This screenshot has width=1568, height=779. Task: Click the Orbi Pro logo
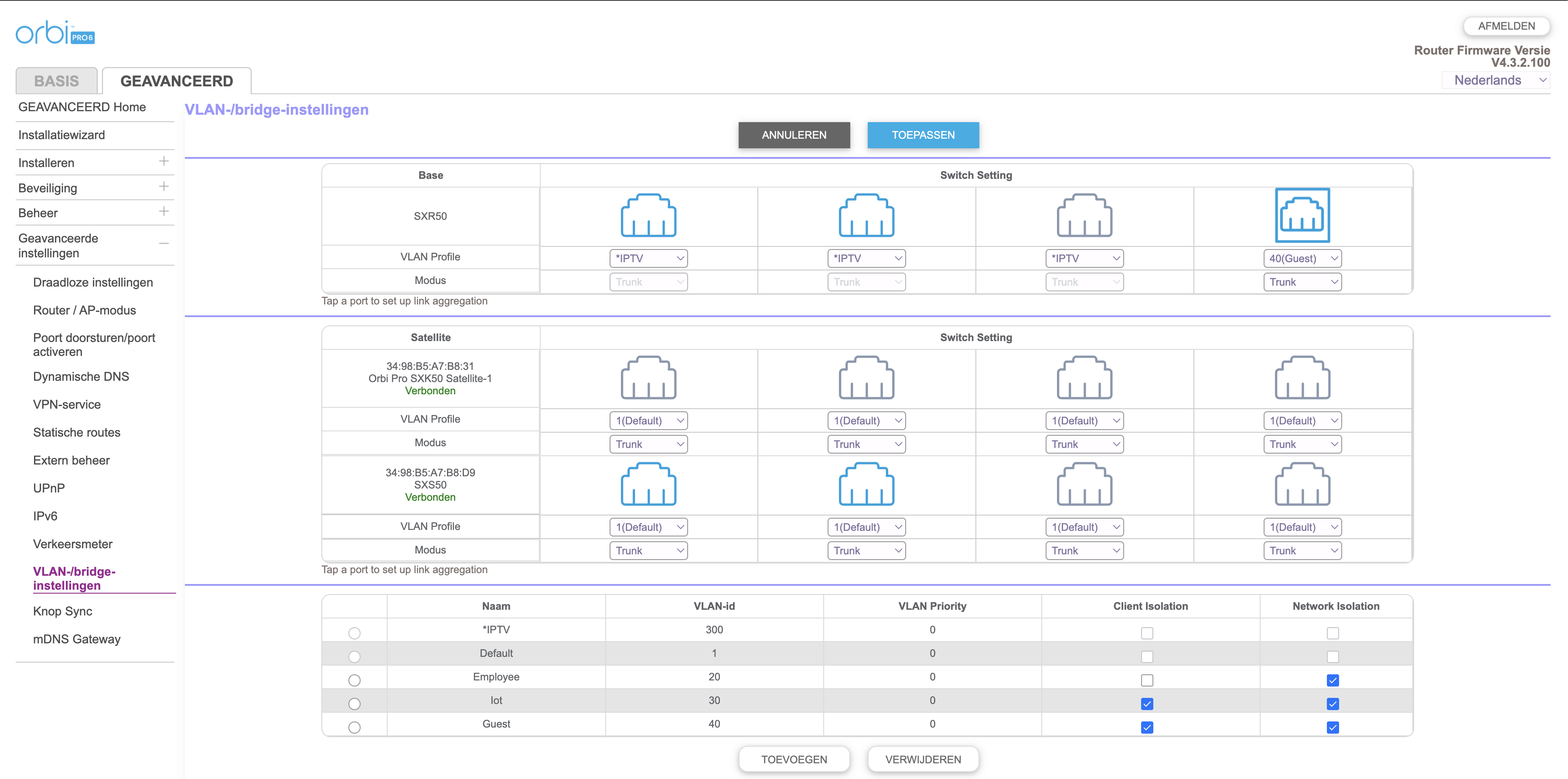click(x=55, y=33)
